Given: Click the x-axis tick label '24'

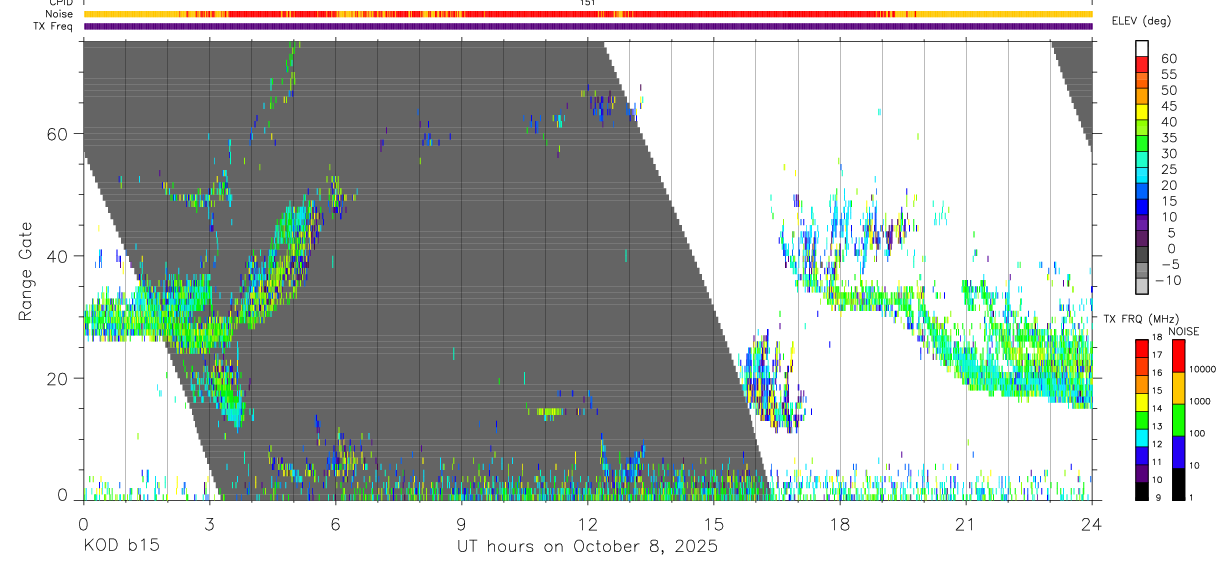Looking at the screenshot, I should (1092, 524).
